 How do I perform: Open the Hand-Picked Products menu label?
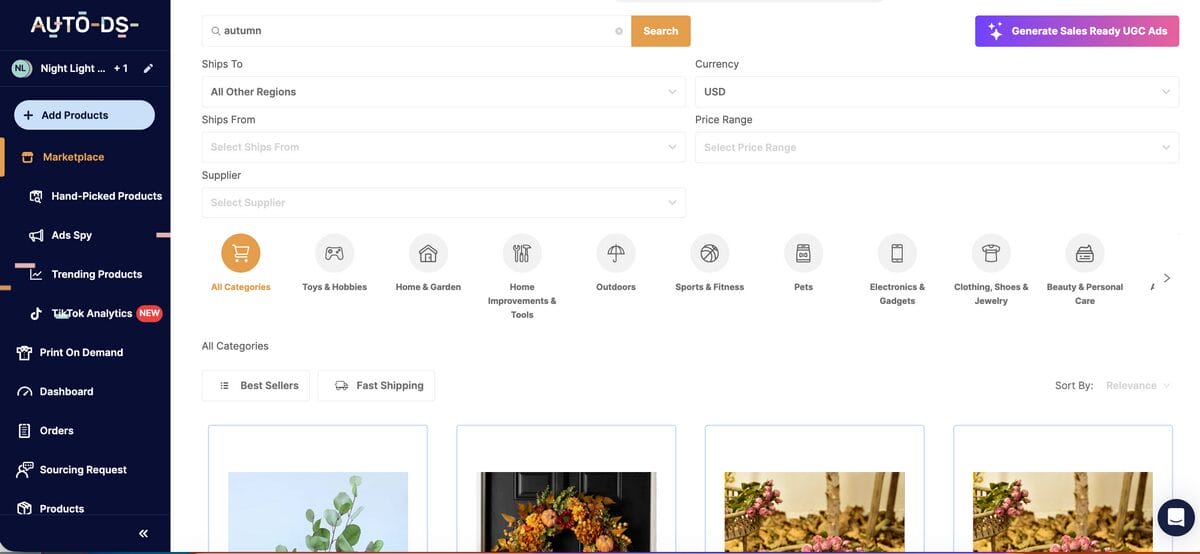tap(107, 196)
